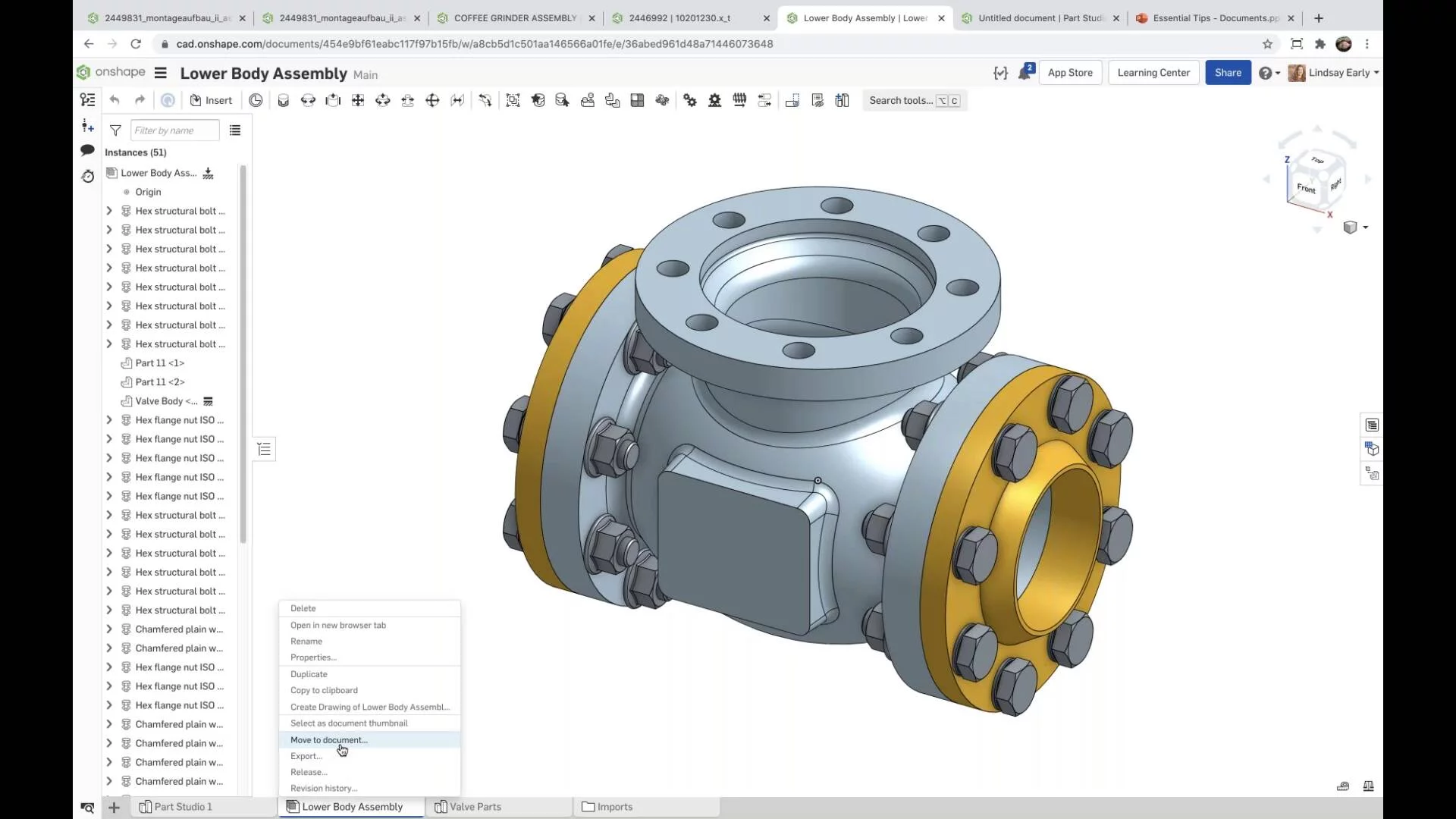Screen dimensions: 1456x819
Task: Select the Valve Body instance in tree
Action: (166, 401)
